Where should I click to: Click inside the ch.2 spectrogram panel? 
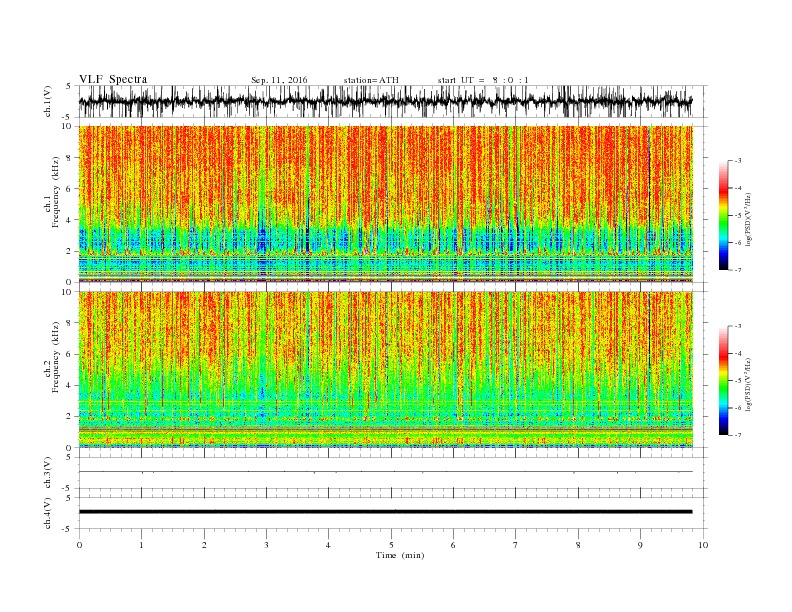coord(385,370)
